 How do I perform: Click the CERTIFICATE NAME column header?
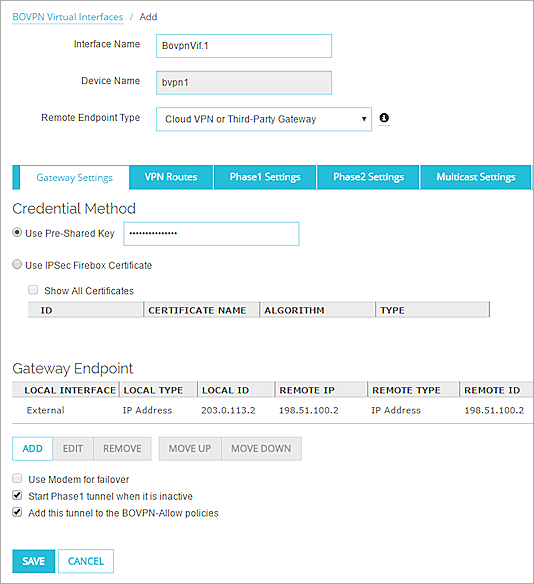click(x=201, y=310)
